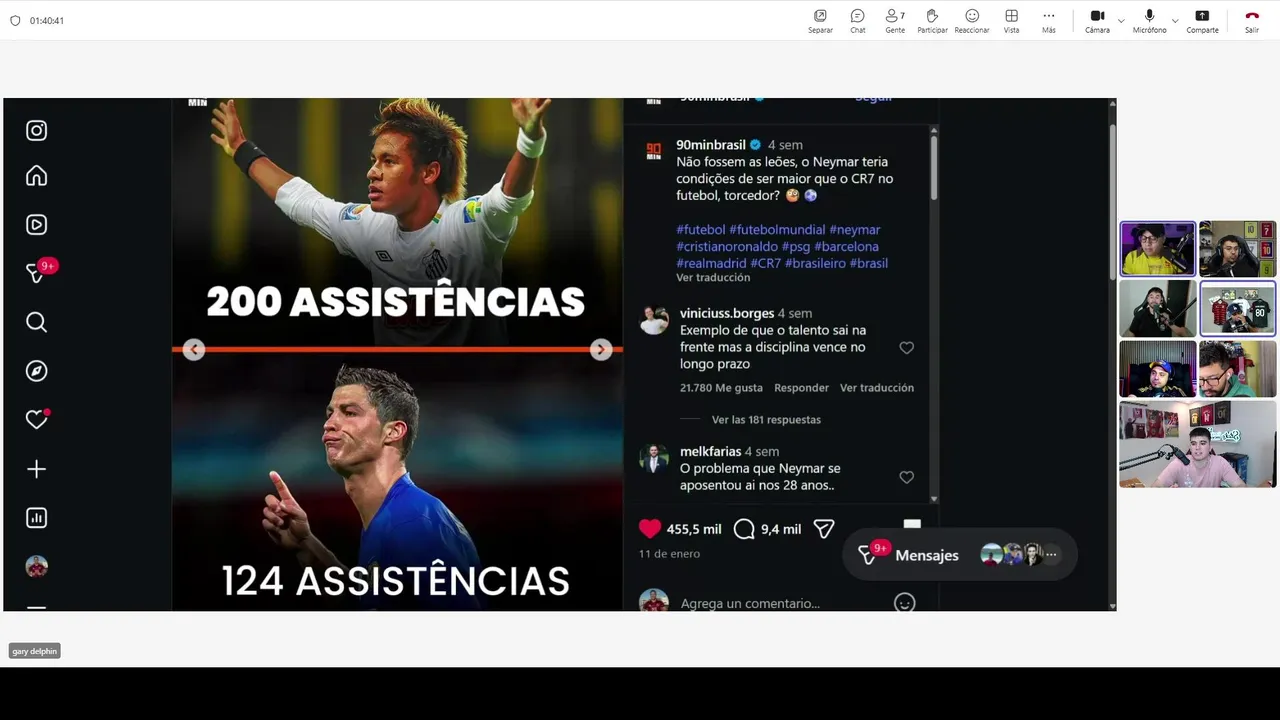Viewport: 1280px width, 720px height.
Task: Raise hand with Participar button
Action: click(x=932, y=21)
